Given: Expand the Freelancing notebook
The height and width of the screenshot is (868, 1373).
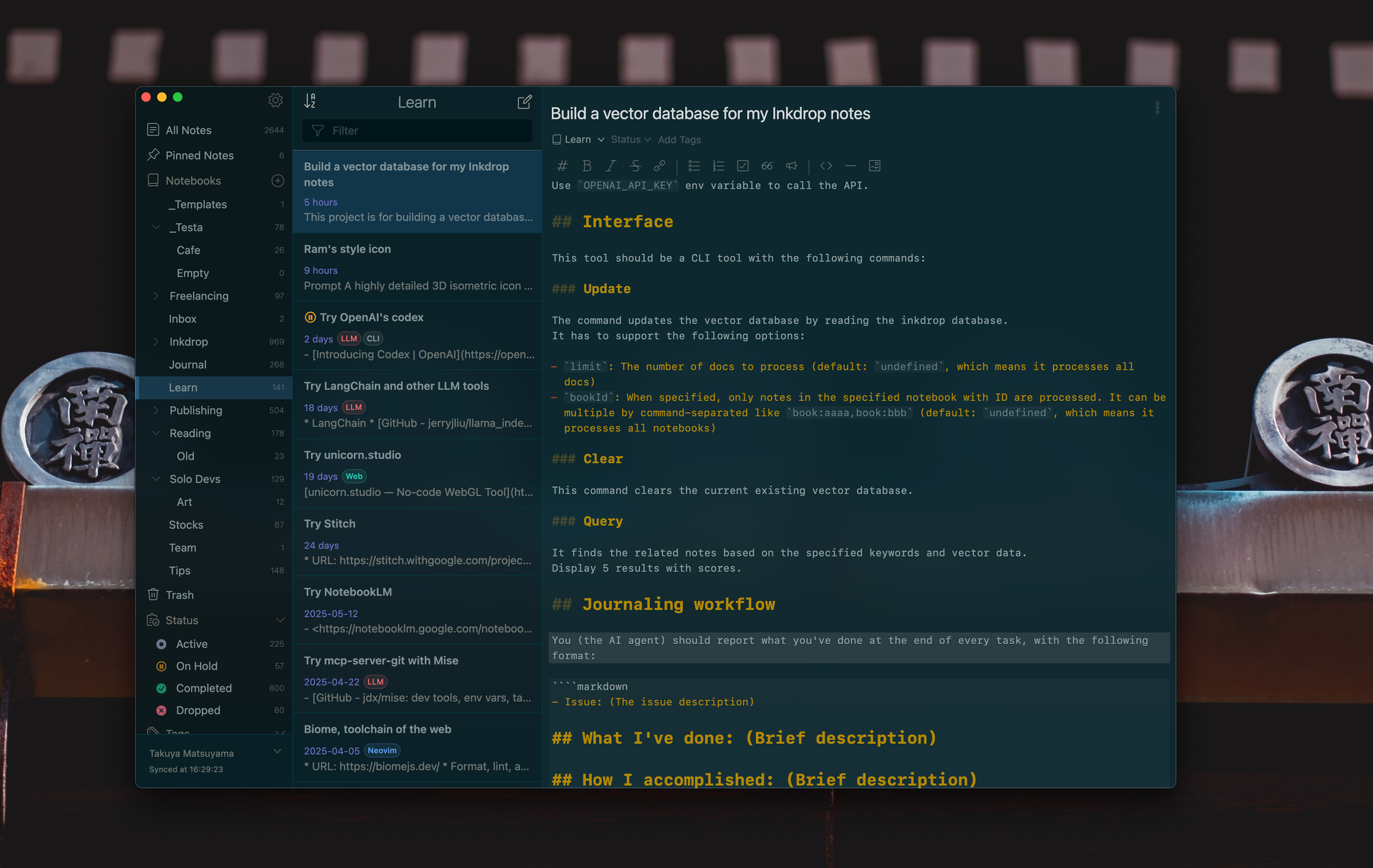Looking at the screenshot, I should click(157, 296).
